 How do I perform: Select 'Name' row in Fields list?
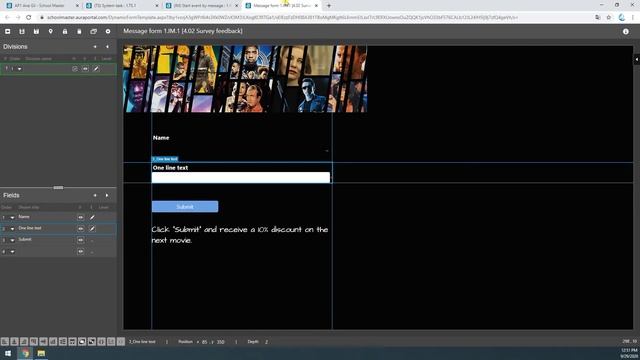click(x=58, y=217)
